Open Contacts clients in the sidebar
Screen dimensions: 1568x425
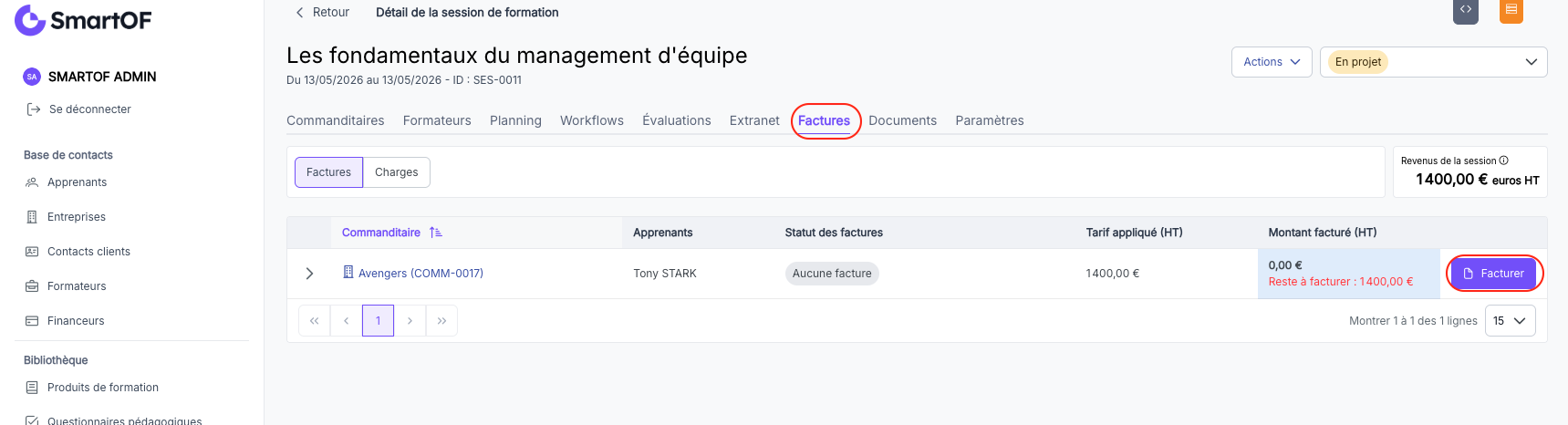click(88, 252)
